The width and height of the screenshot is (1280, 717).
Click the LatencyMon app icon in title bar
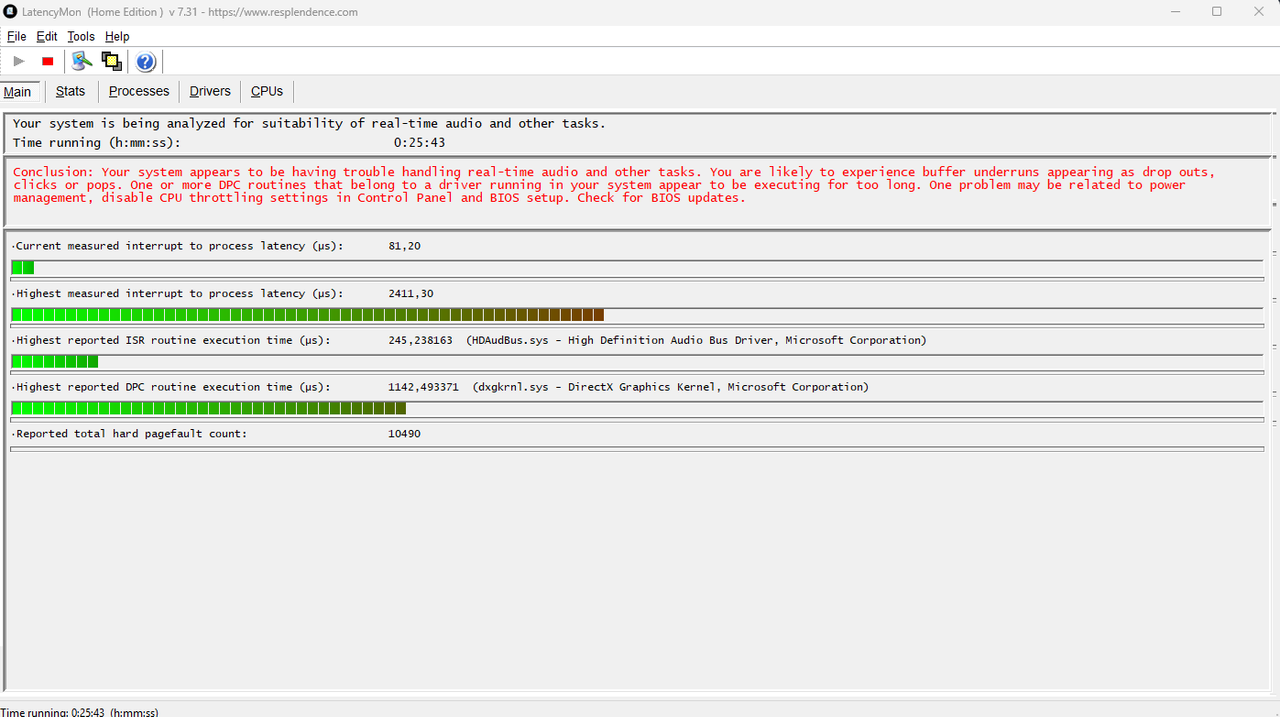10,12
